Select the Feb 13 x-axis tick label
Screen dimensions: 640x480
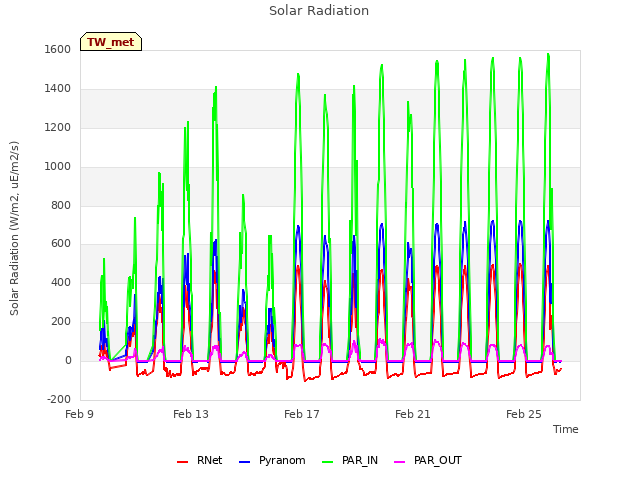coord(191,414)
